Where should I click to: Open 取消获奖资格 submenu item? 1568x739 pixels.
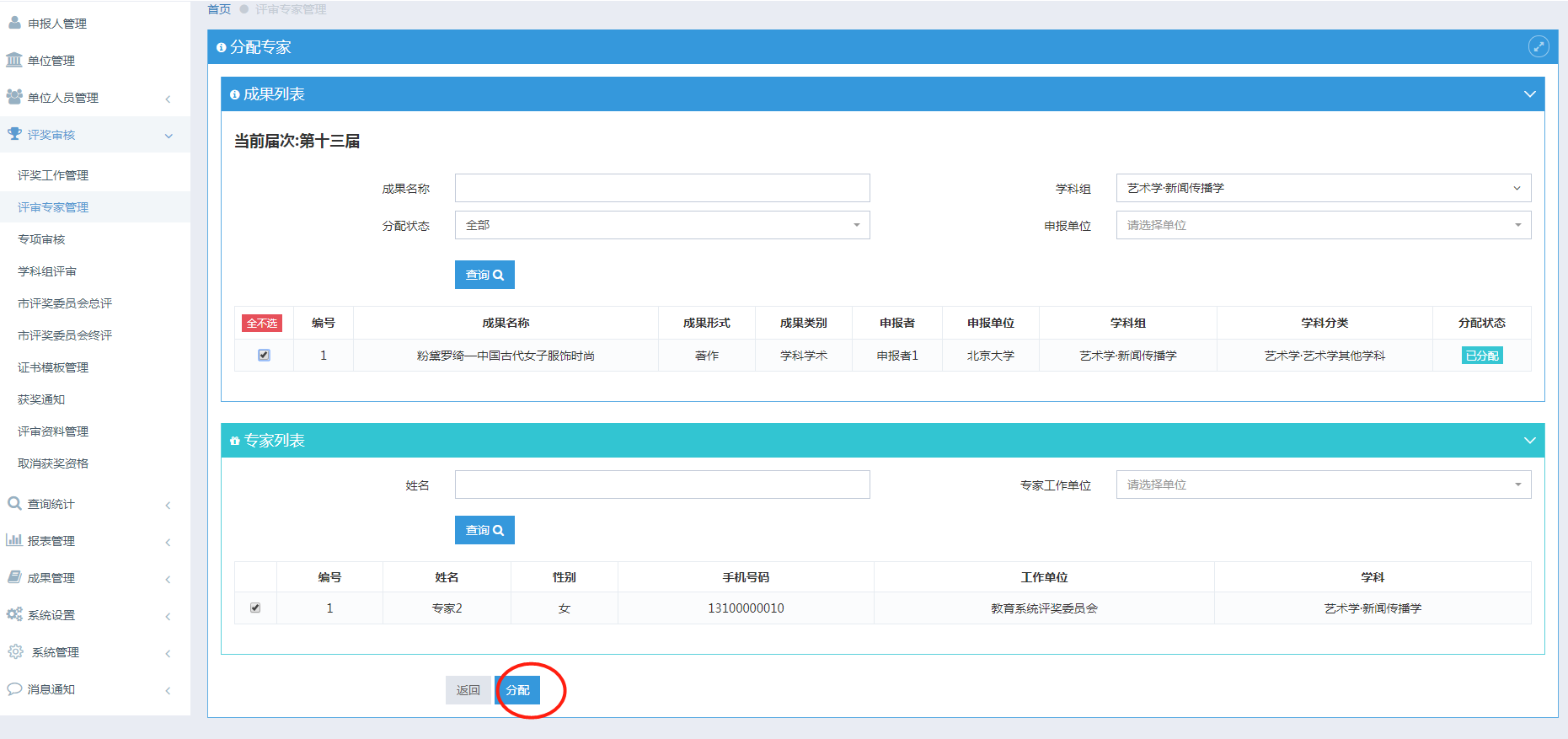(53, 463)
